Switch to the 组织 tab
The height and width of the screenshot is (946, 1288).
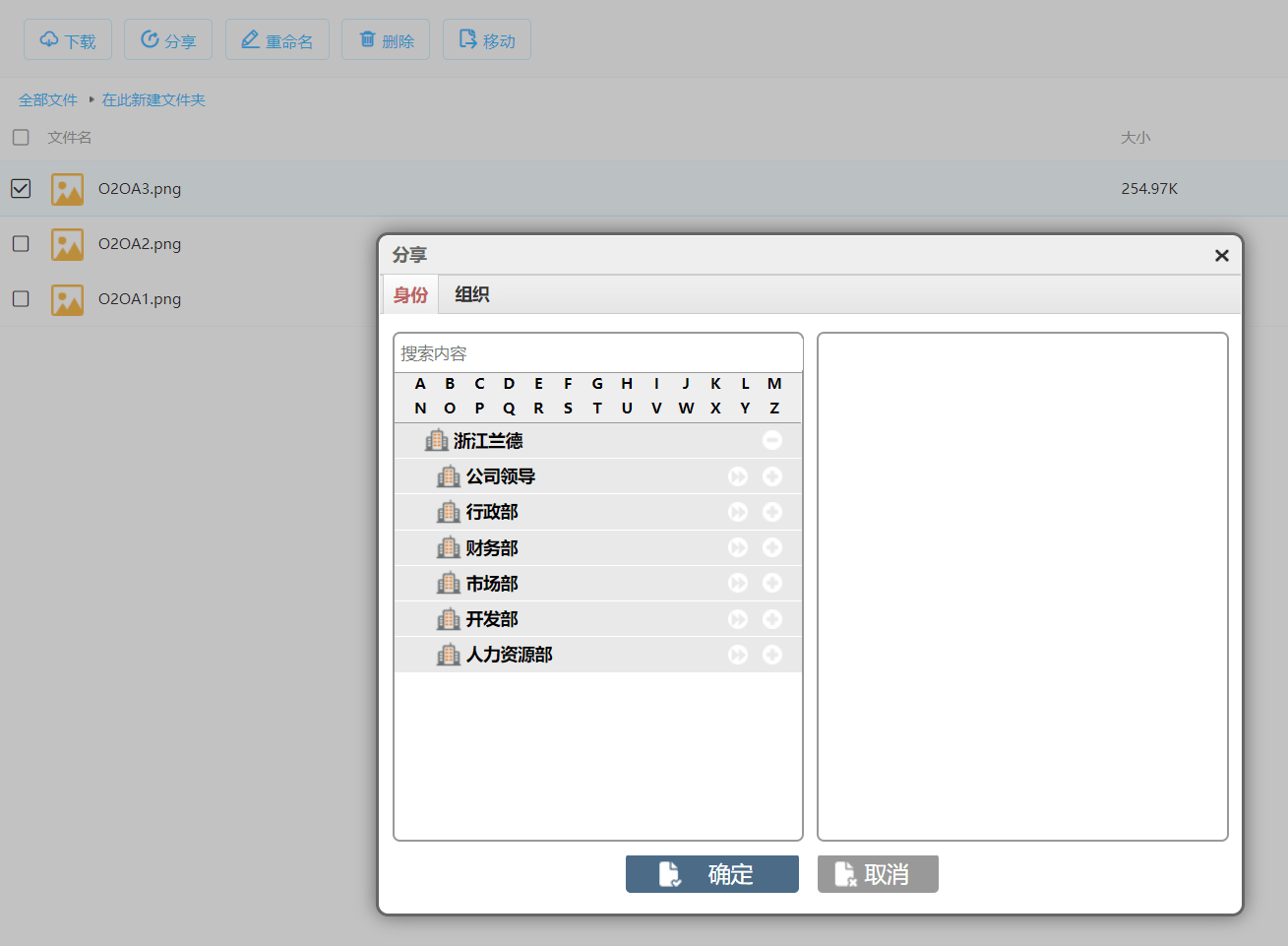click(472, 294)
